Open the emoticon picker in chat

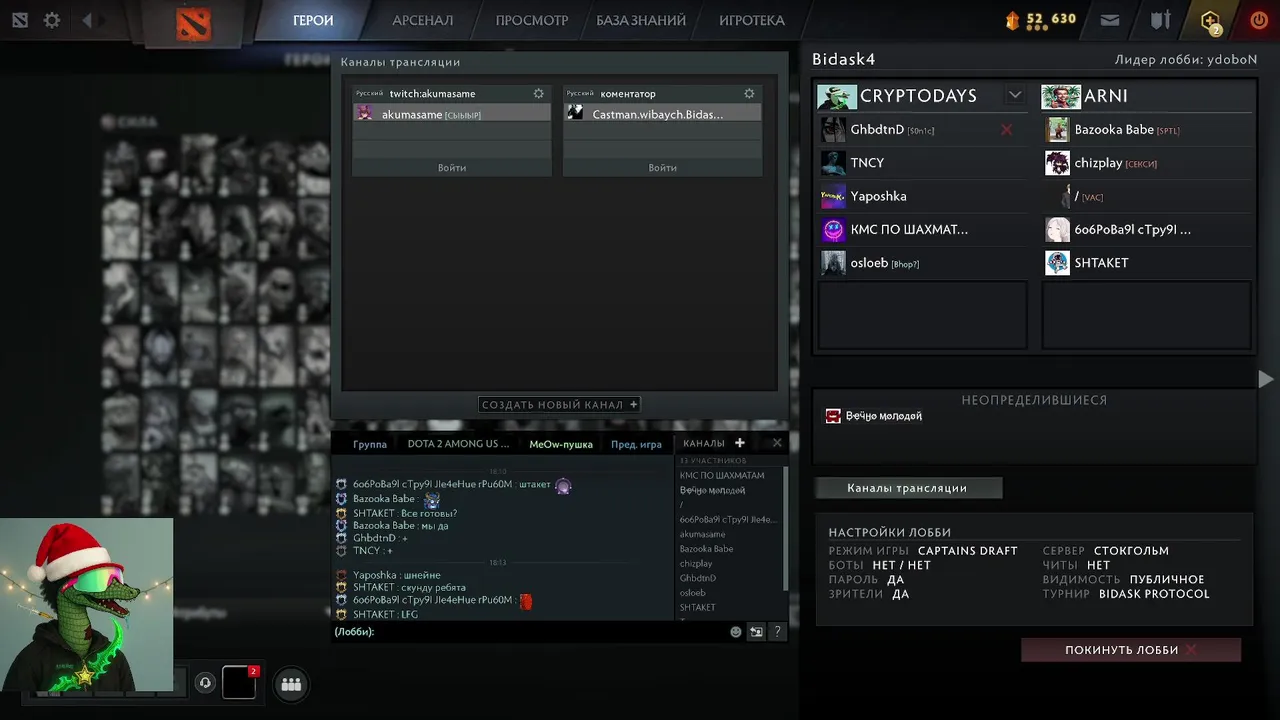pos(736,632)
